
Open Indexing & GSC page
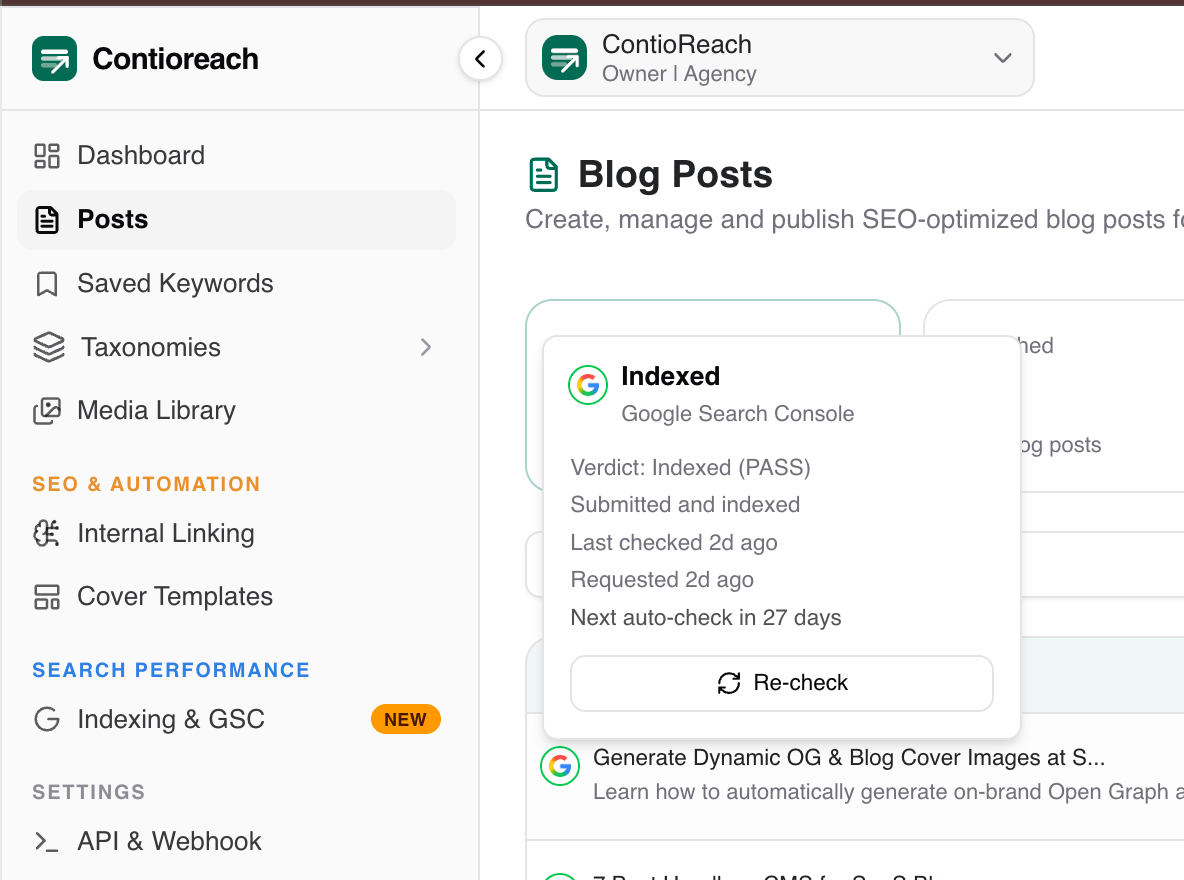point(236,719)
